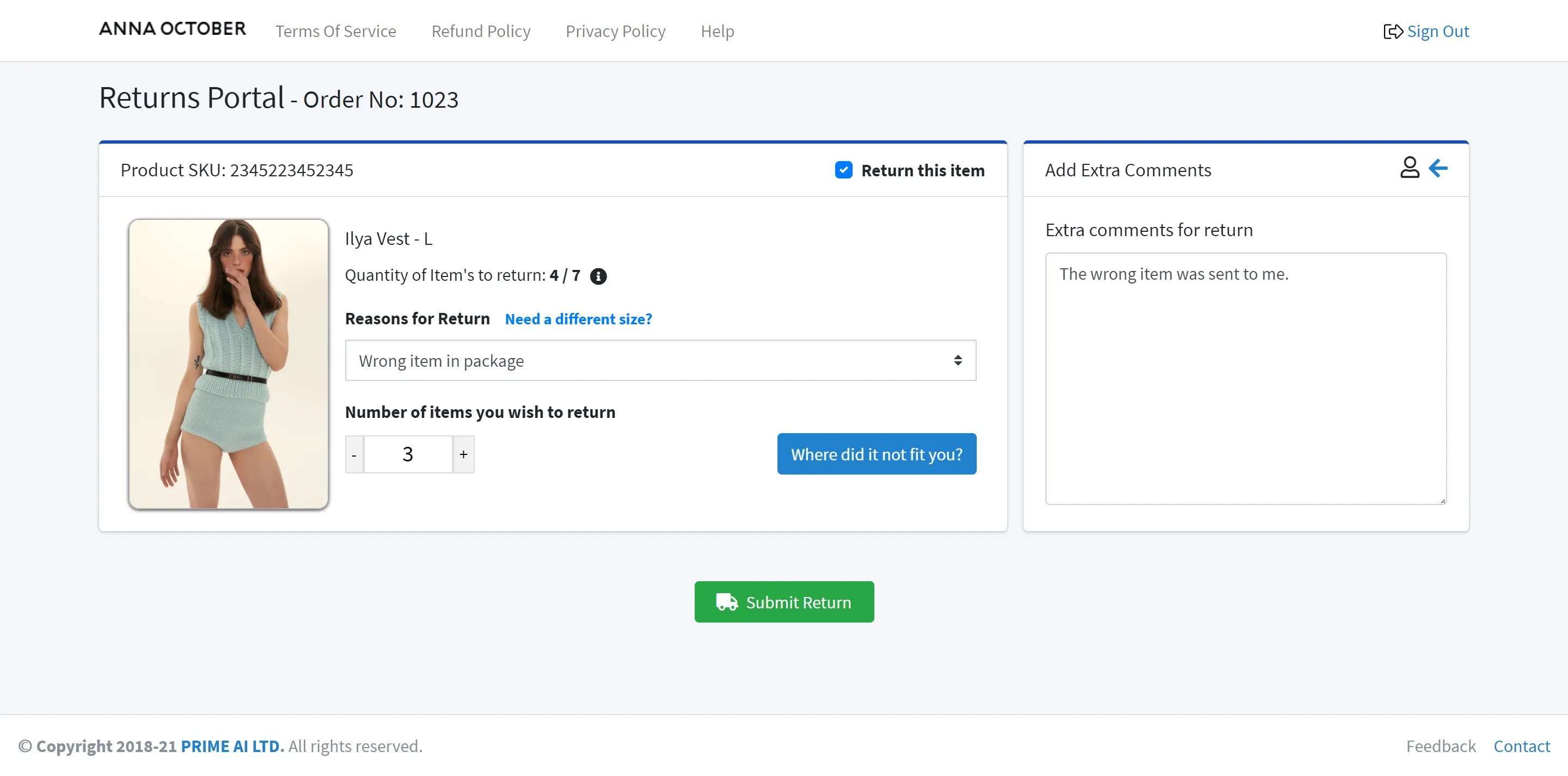The image size is (1568, 776).
Task: Click the Need a different size link
Action: 578,319
